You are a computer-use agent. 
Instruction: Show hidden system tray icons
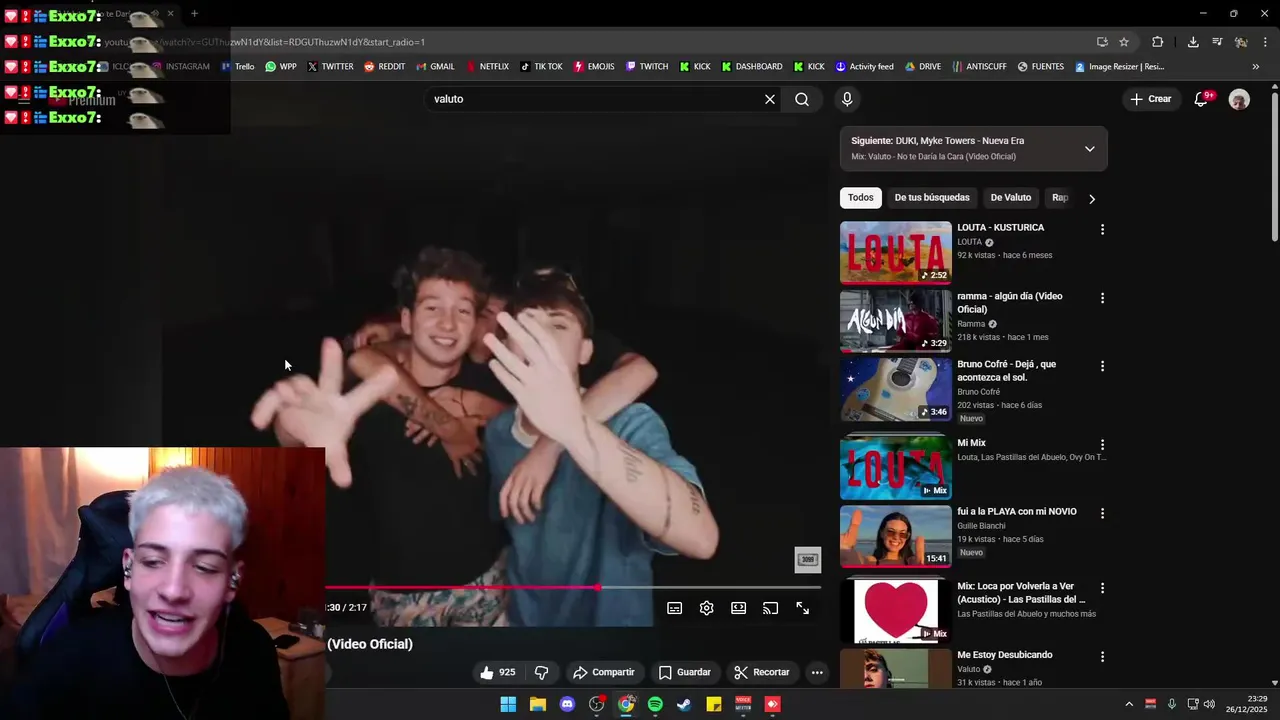(1129, 704)
